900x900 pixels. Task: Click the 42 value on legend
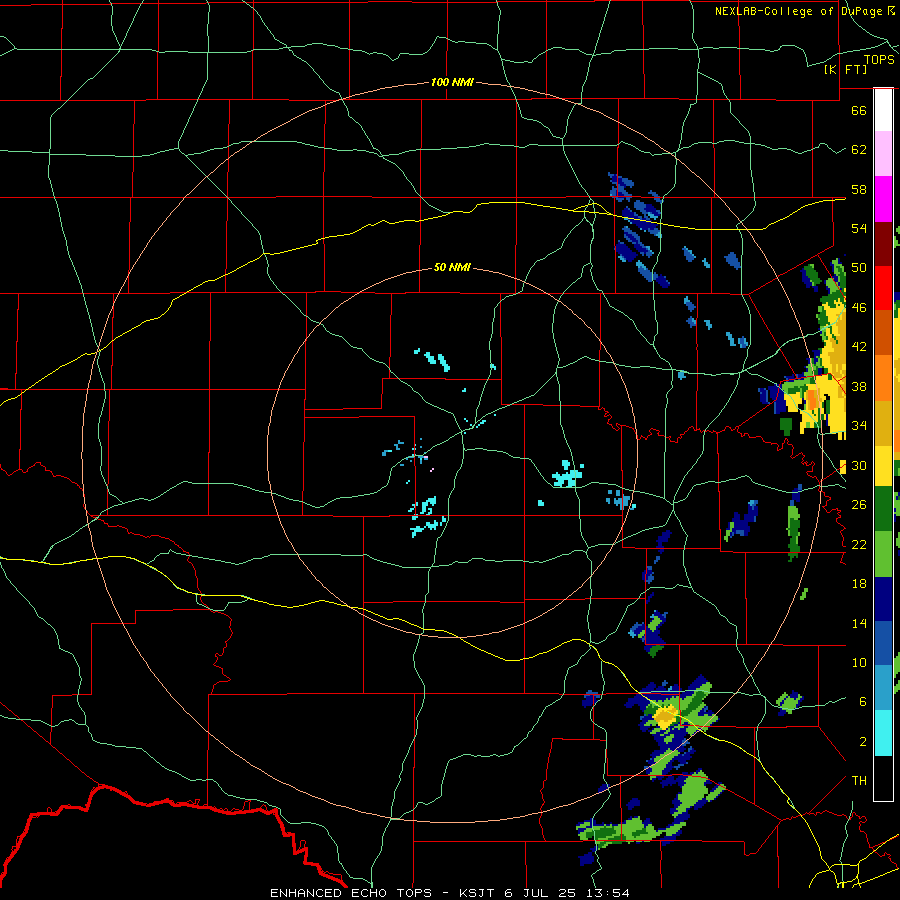859,347
